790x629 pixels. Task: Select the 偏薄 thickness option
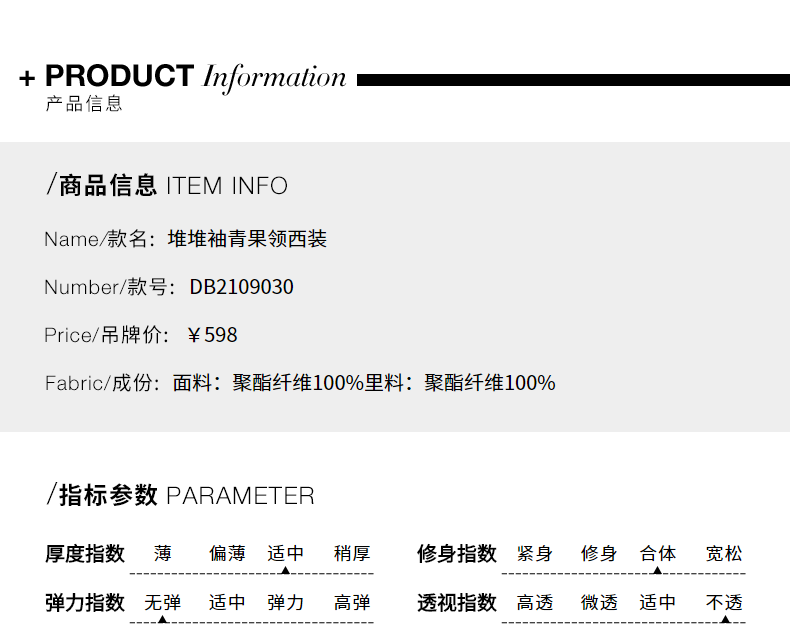(x=227, y=553)
